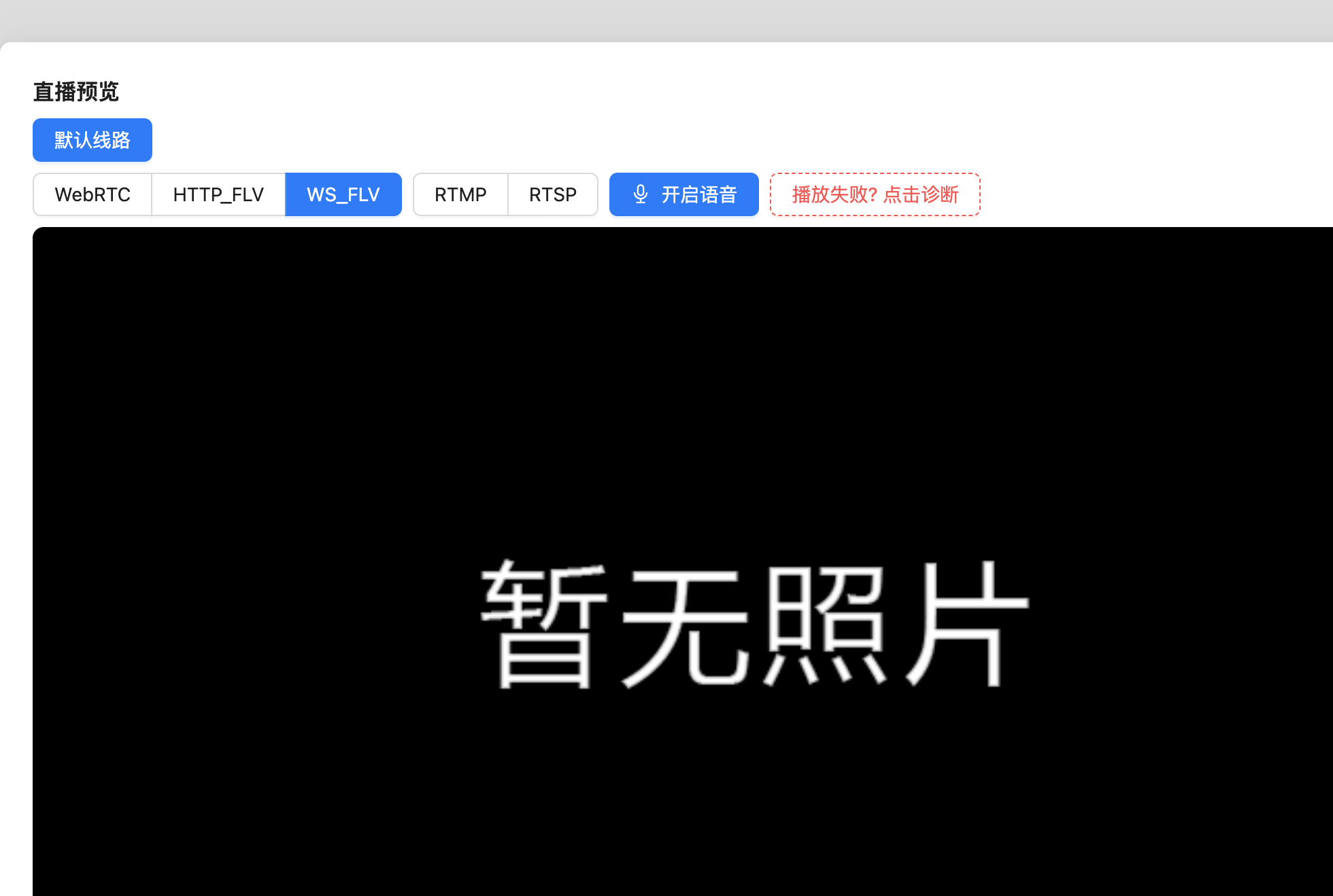1333x896 pixels.
Task: Select the WS_FLV protocol option
Action: [x=343, y=194]
